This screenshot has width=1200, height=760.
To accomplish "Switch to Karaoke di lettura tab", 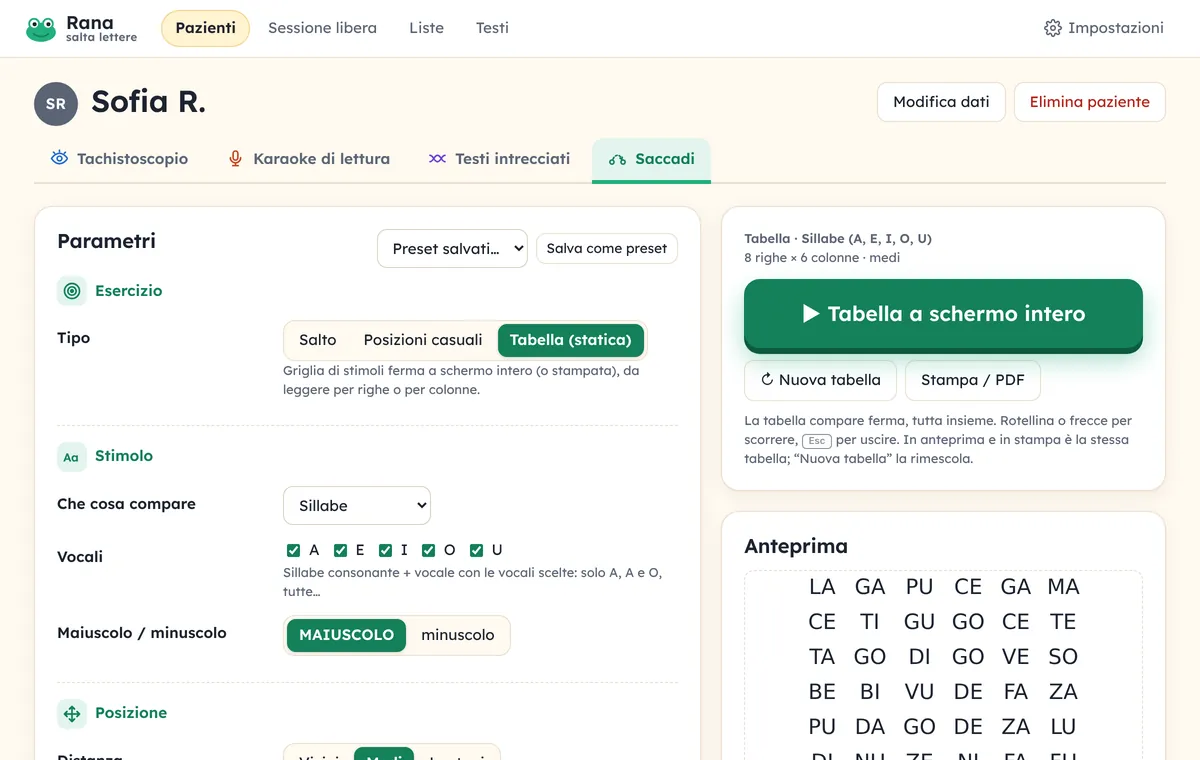I will [308, 159].
